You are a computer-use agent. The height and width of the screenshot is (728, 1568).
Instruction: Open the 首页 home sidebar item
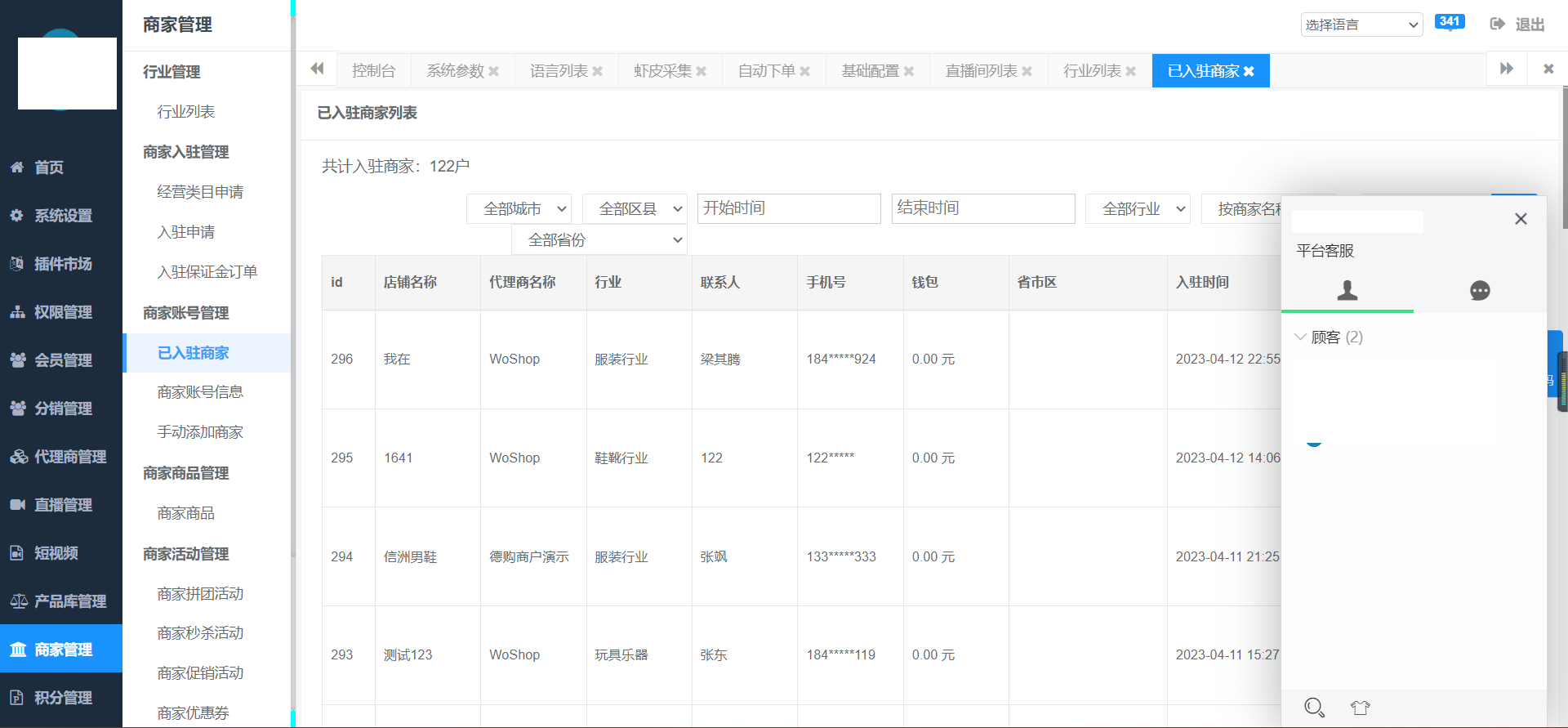point(61,167)
